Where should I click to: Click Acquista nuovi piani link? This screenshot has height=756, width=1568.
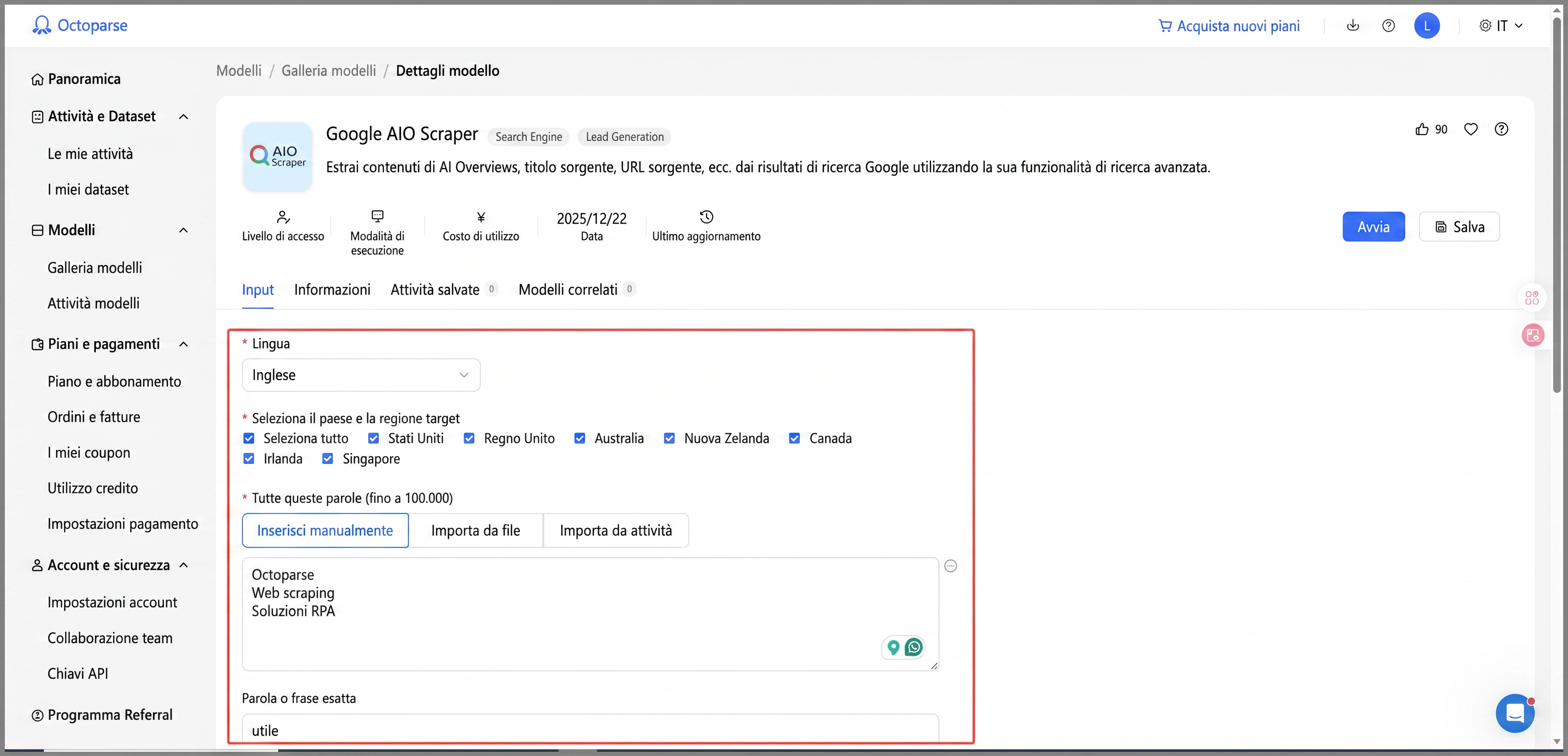[x=1229, y=26]
